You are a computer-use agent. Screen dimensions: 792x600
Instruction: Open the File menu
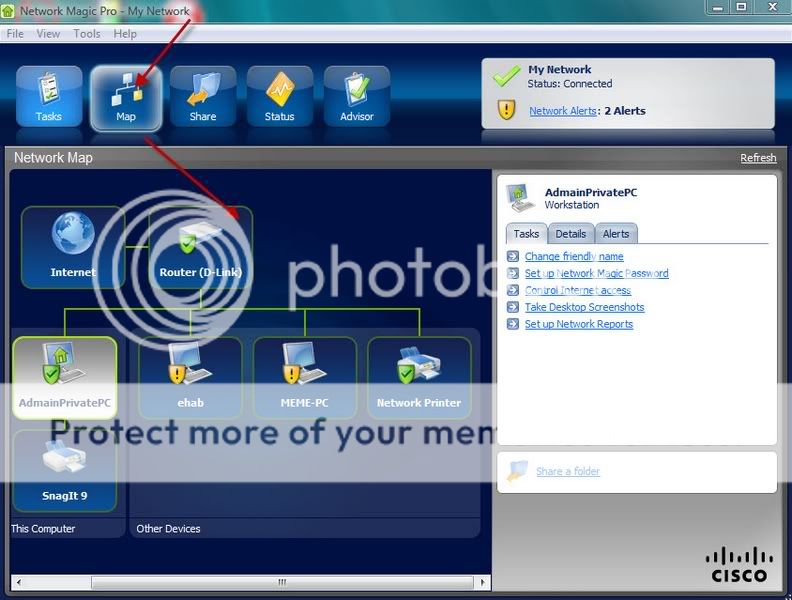pos(15,33)
